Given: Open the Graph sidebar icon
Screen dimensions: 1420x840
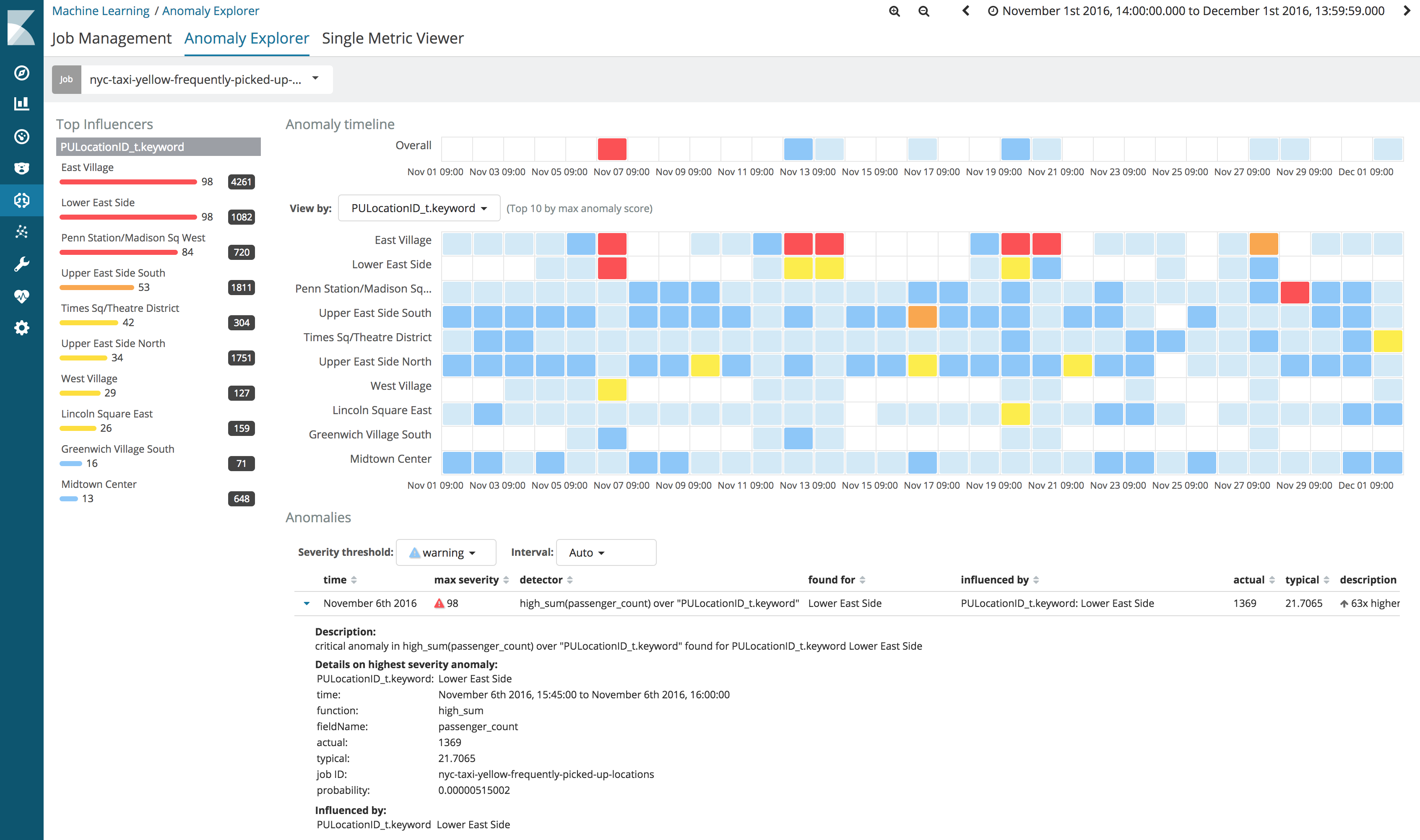Looking at the screenshot, I should (x=21, y=232).
